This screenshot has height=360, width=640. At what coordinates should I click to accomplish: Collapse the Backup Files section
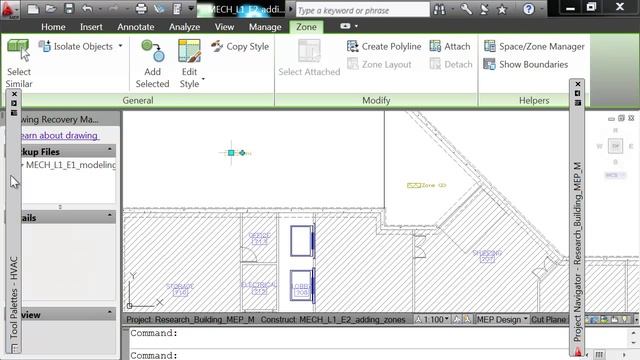coord(110,150)
